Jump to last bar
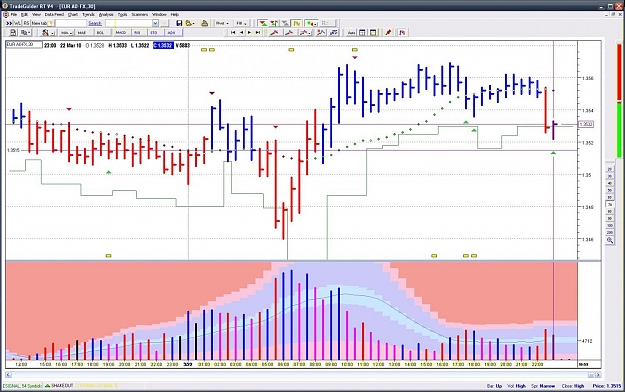 tap(258, 32)
